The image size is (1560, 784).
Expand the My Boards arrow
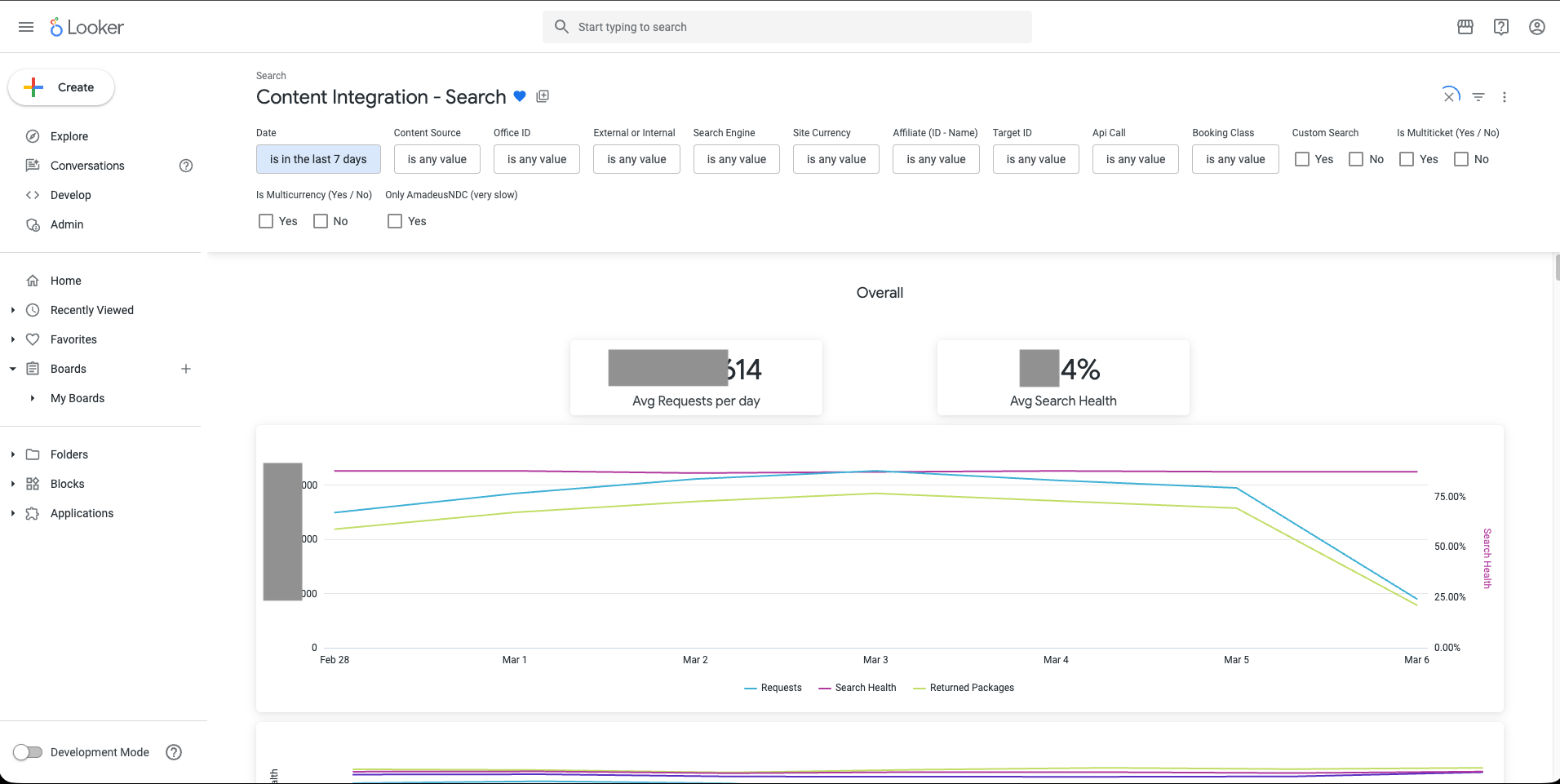point(33,398)
